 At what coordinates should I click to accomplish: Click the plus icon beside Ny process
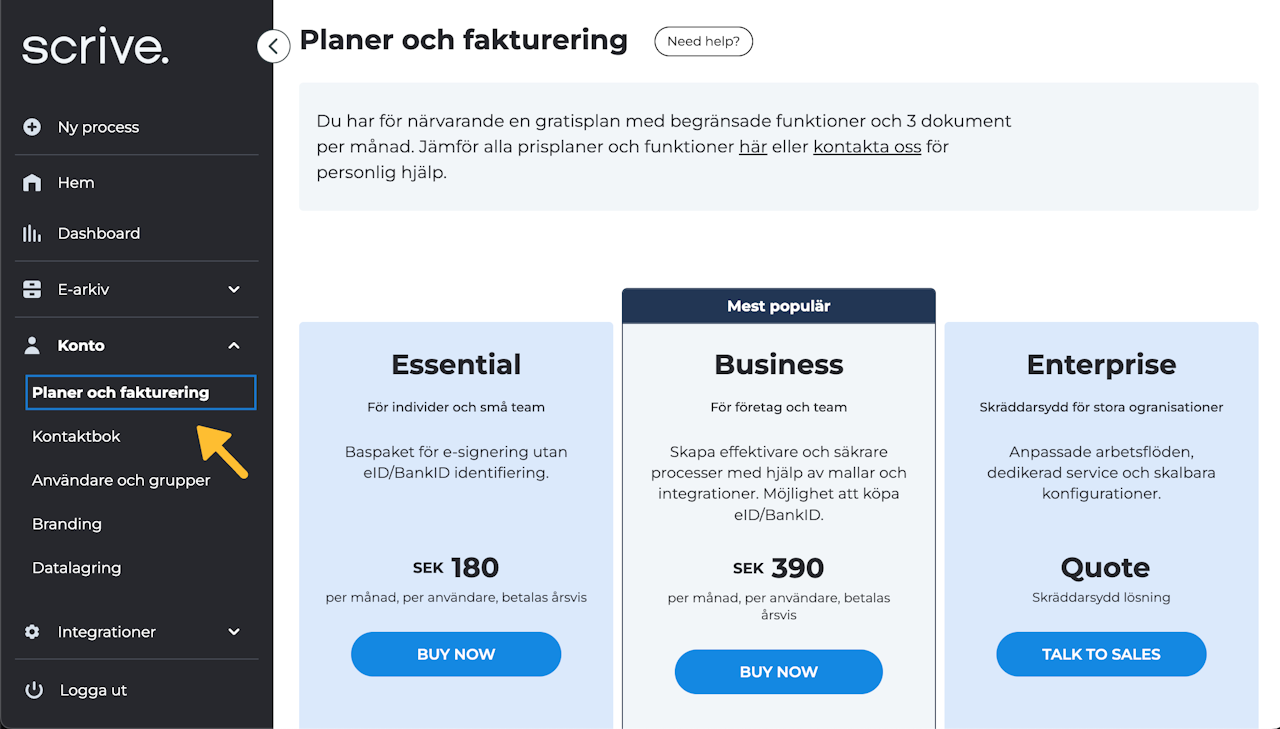click(32, 127)
